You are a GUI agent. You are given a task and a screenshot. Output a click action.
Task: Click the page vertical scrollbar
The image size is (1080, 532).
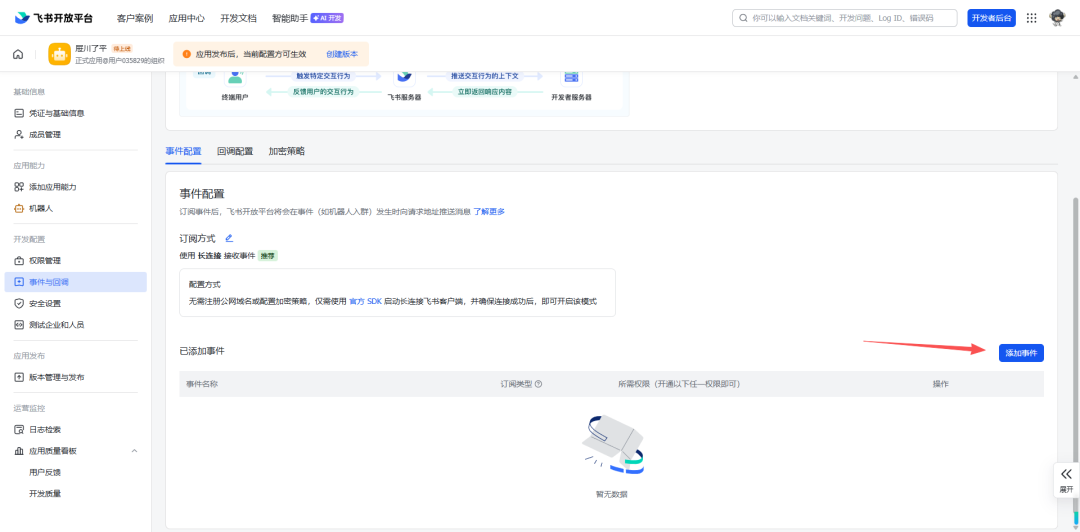click(1075, 300)
